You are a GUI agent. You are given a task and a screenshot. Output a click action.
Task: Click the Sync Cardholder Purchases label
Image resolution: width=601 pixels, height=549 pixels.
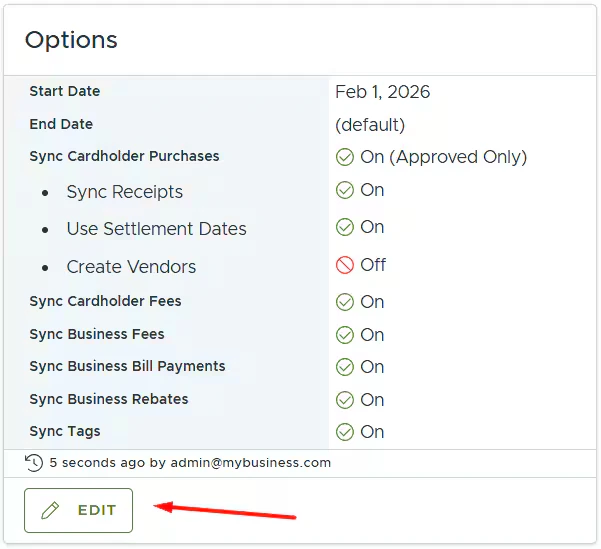pyautogui.click(x=124, y=156)
